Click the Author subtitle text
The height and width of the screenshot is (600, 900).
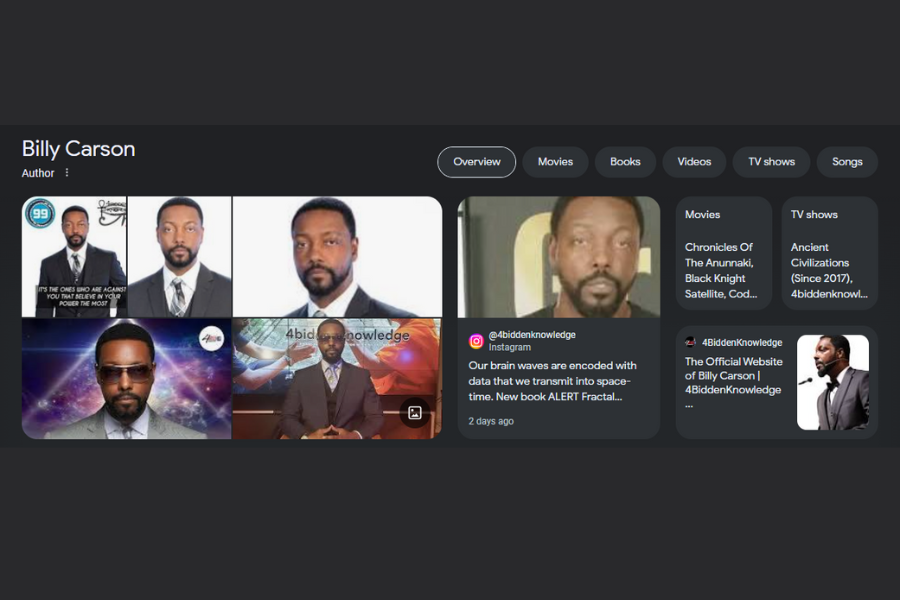click(38, 173)
